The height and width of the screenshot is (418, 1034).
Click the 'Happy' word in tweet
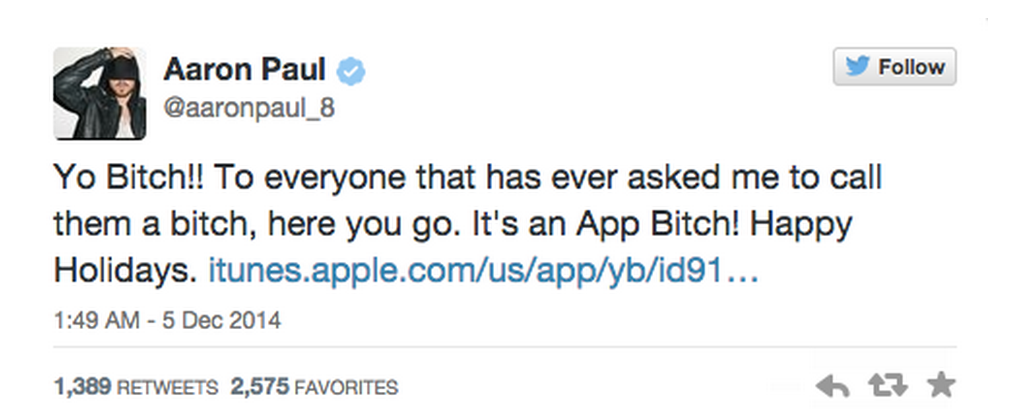[x=801, y=226]
